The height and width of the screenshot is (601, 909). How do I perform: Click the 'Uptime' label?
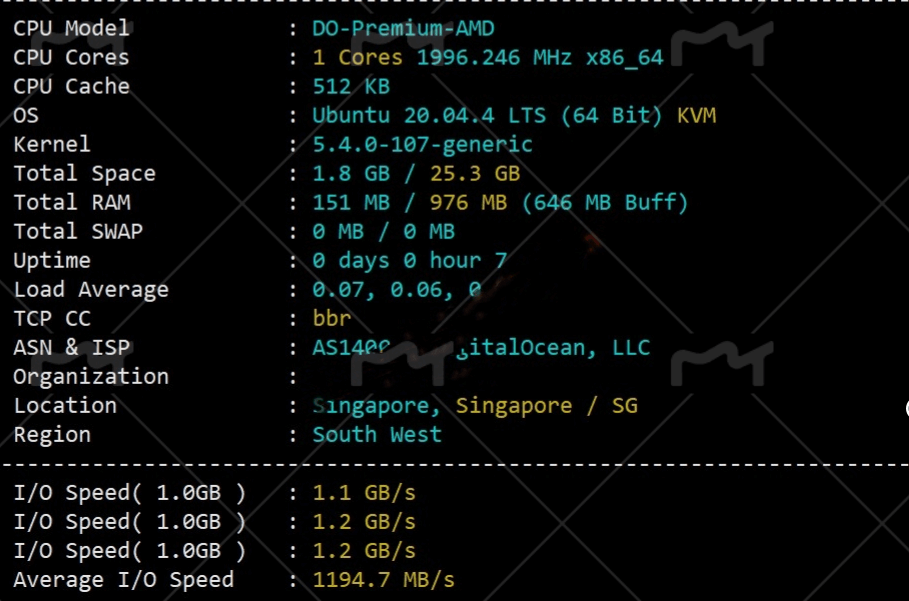click(x=52, y=261)
